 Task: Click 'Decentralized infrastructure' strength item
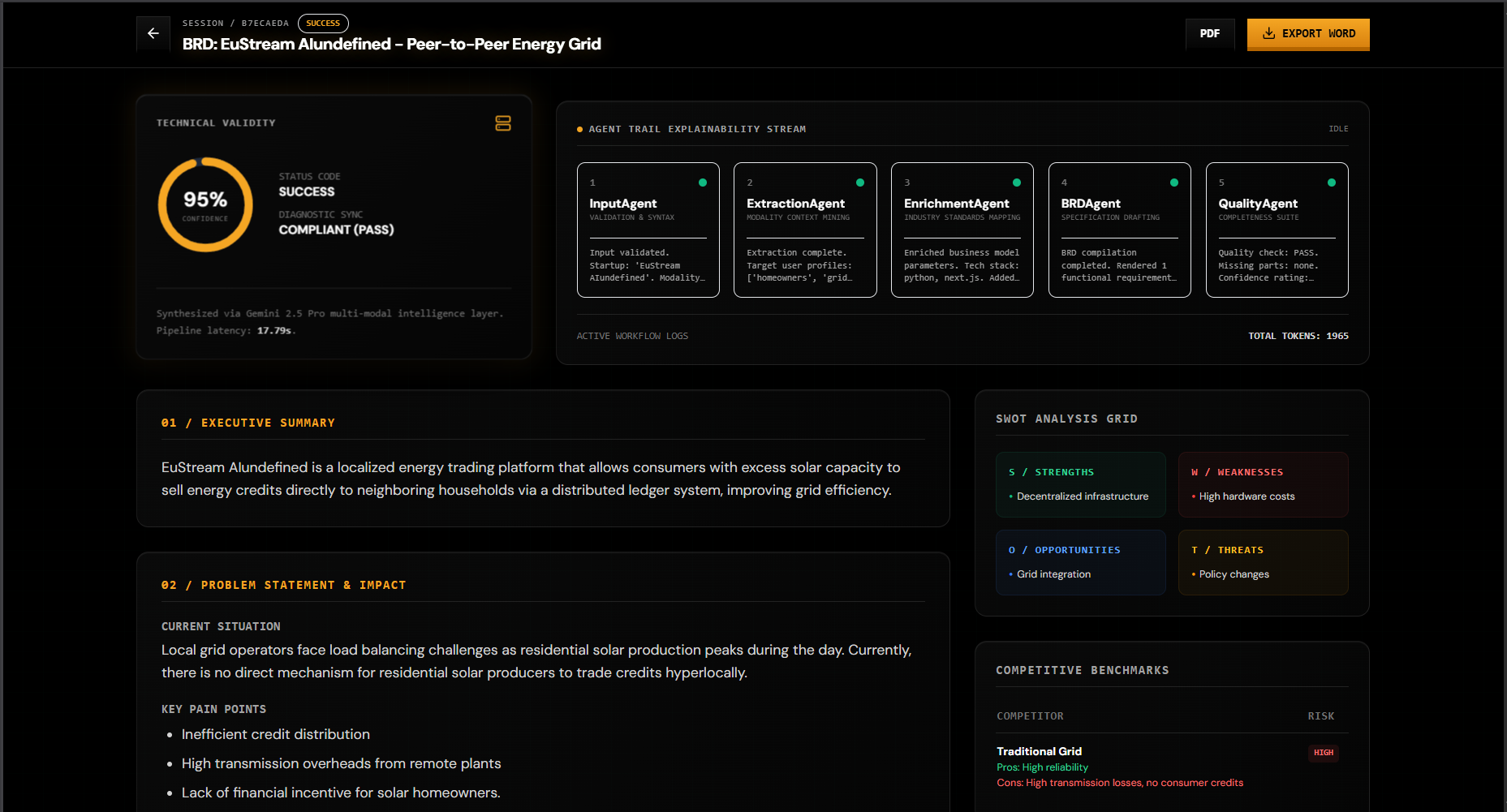(1083, 496)
